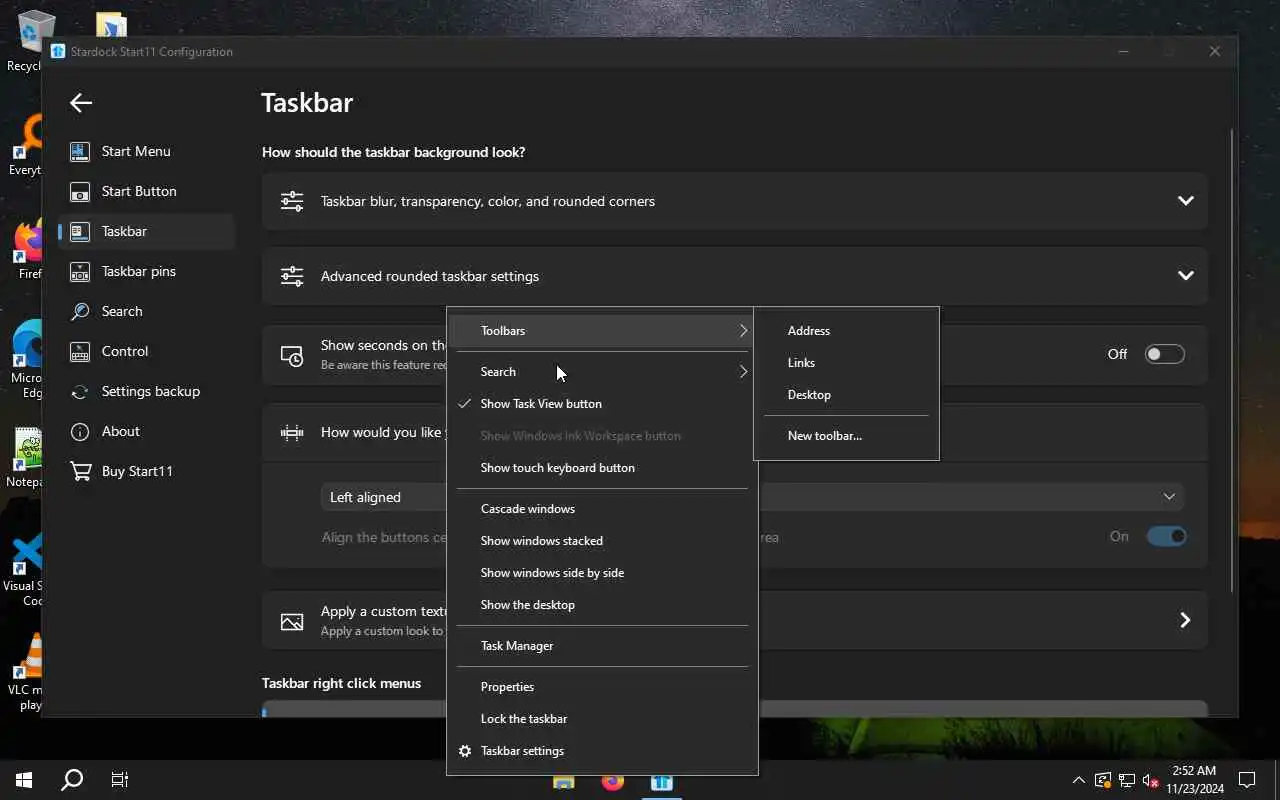Click the Windows Start button on taskbar

tap(24, 780)
